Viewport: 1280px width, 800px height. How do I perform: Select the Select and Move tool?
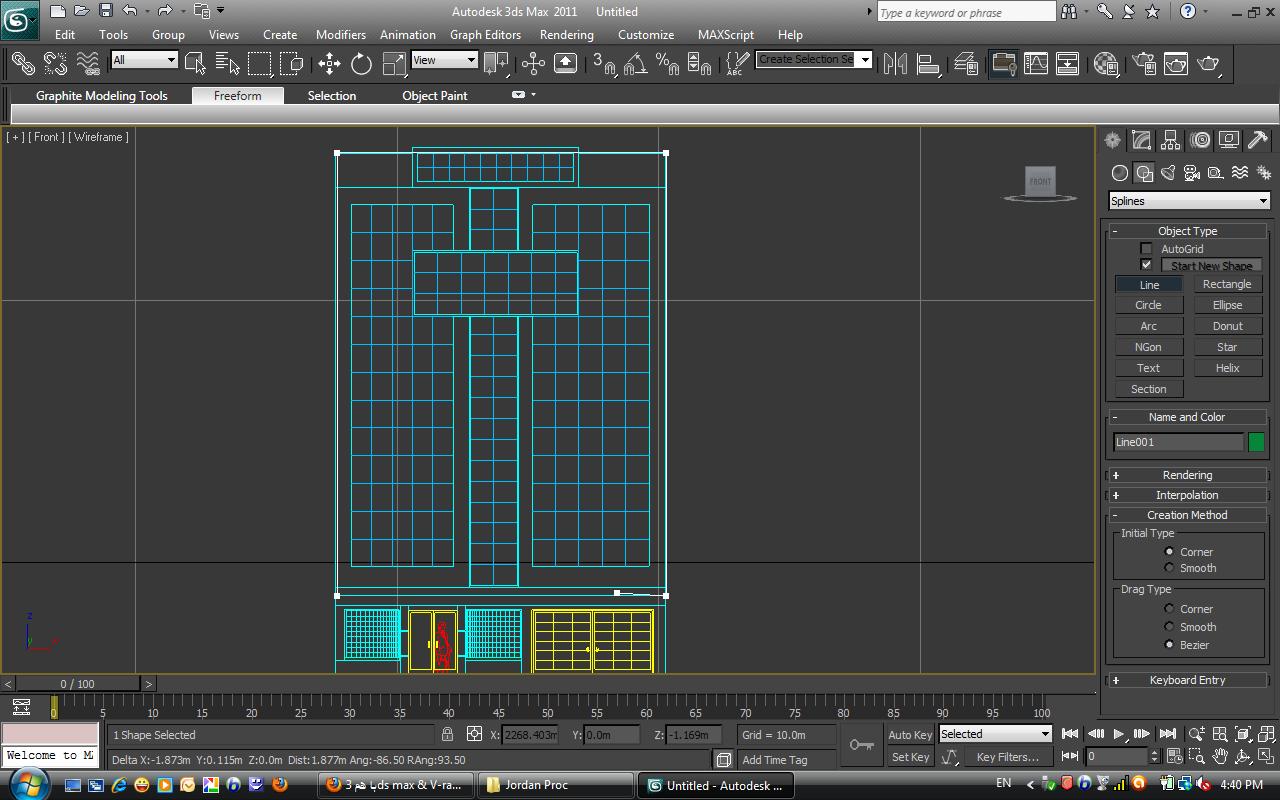click(329, 64)
